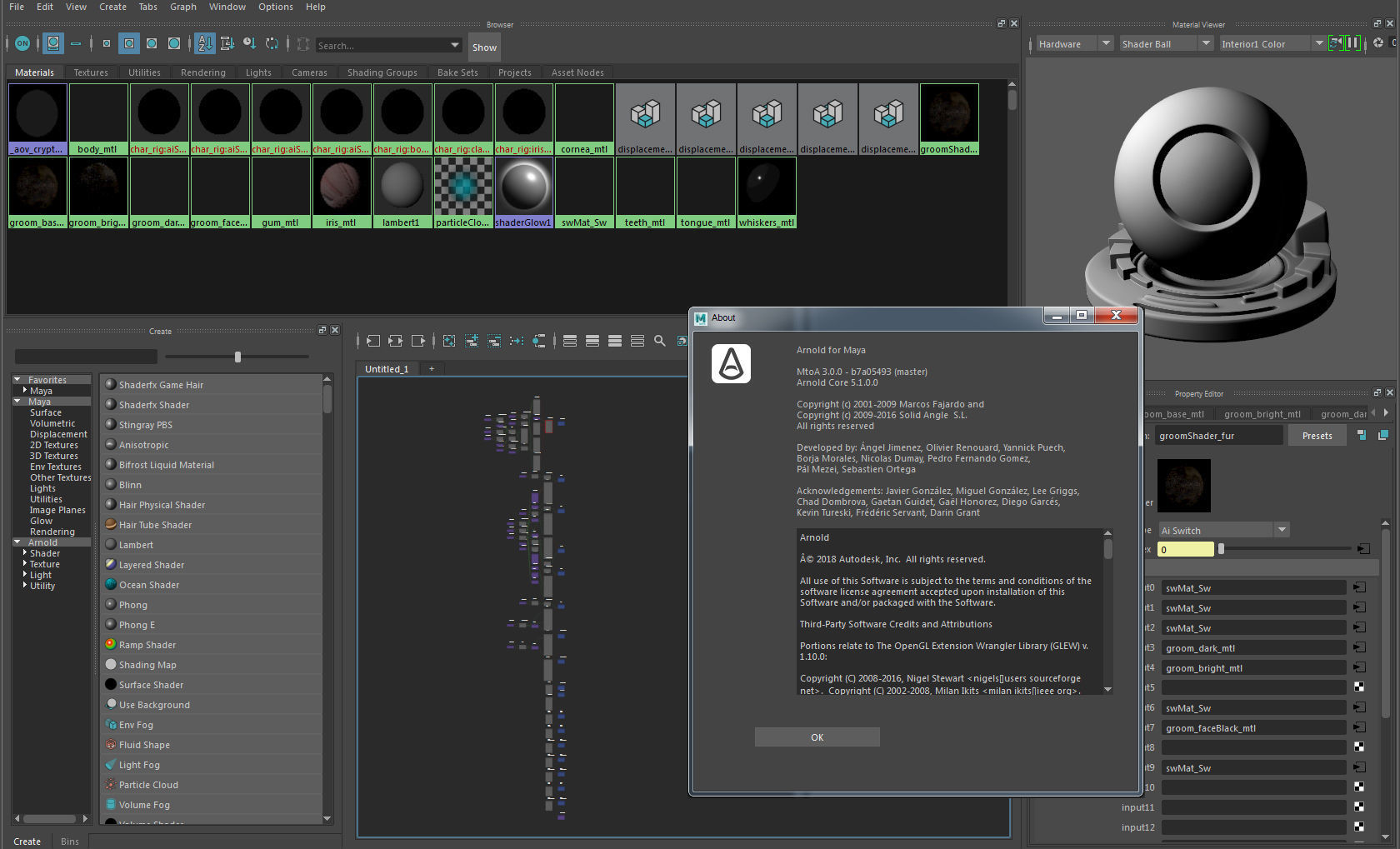Click the graph search magnifier icon
The height and width of the screenshot is (849, 1400).
[660, 341]
